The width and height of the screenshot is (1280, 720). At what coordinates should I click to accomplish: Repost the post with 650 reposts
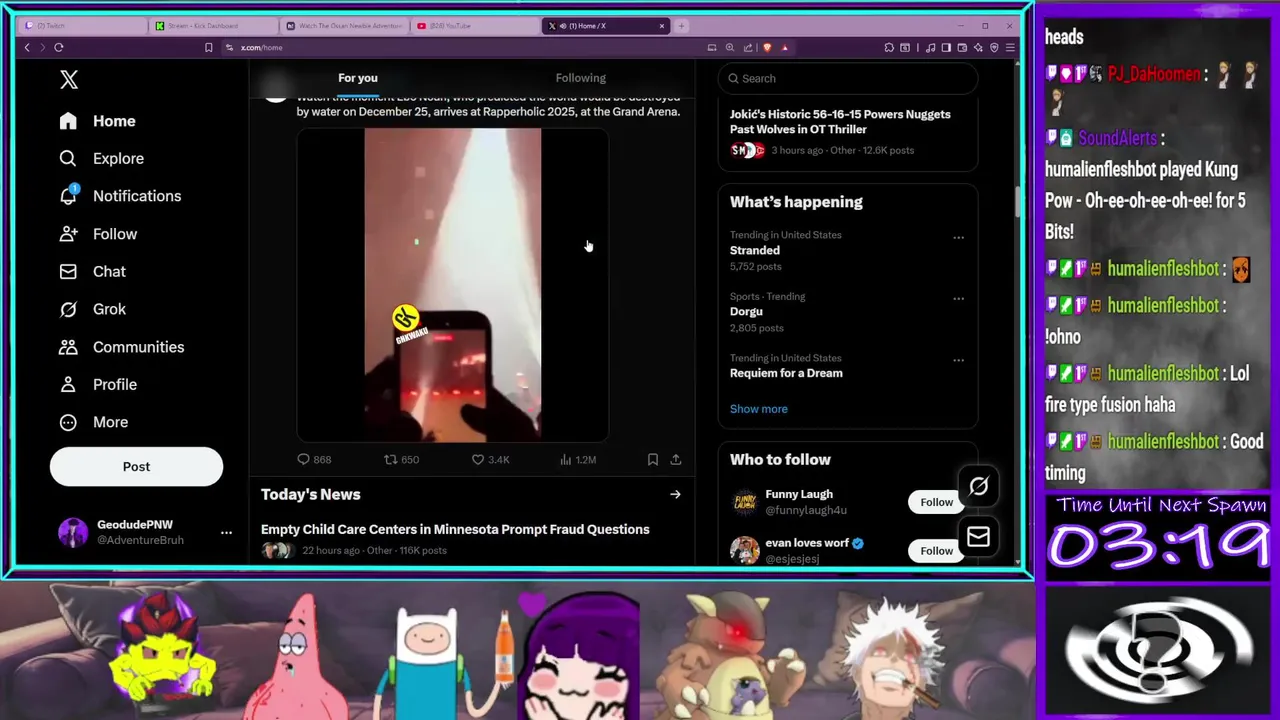(x=402, y=460)
